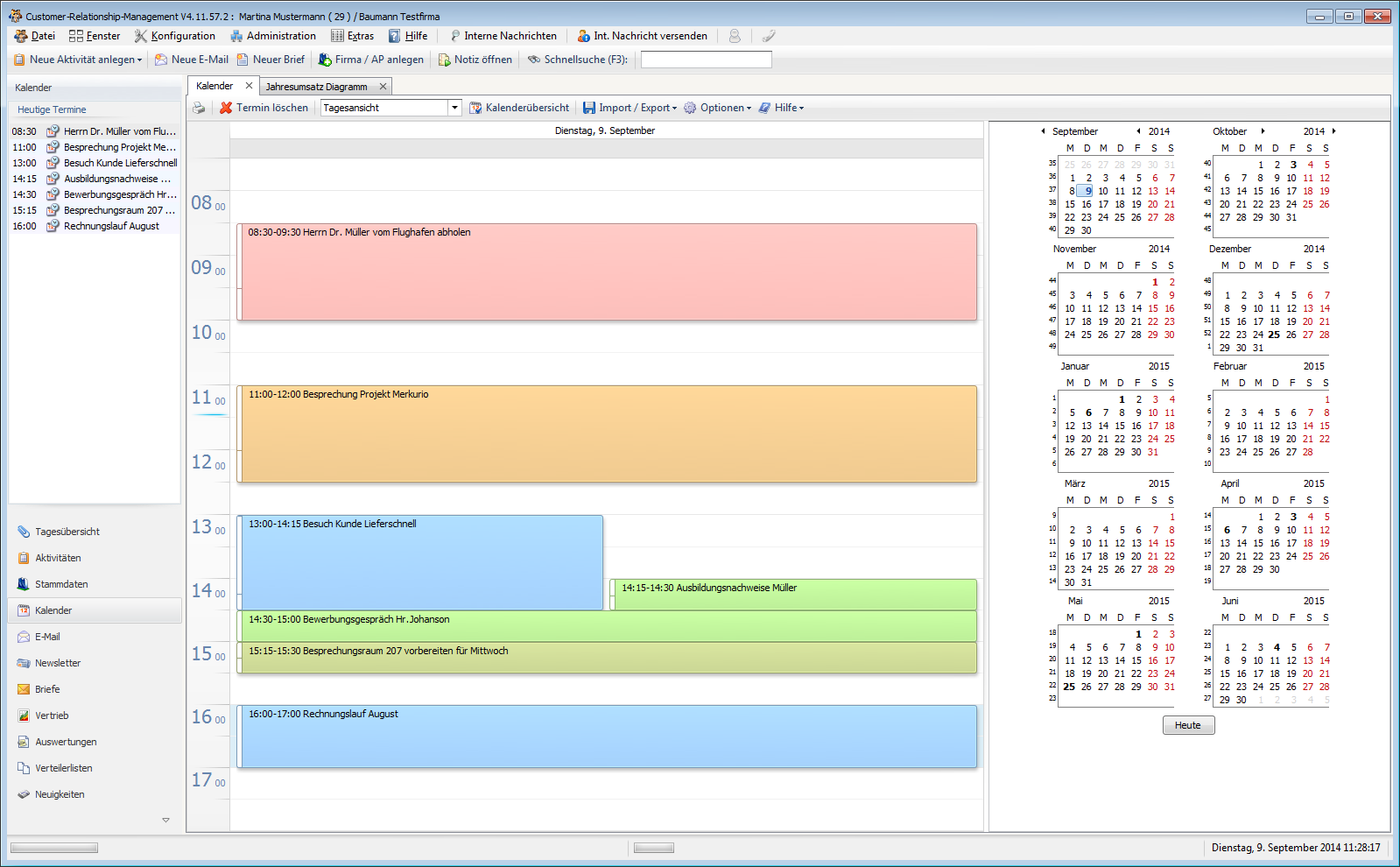Select the 13:00-14:15 Besuch Kunde Lieferschnell block
Image resolution: width=1400 pixels, height=867 pixels.
420,562
